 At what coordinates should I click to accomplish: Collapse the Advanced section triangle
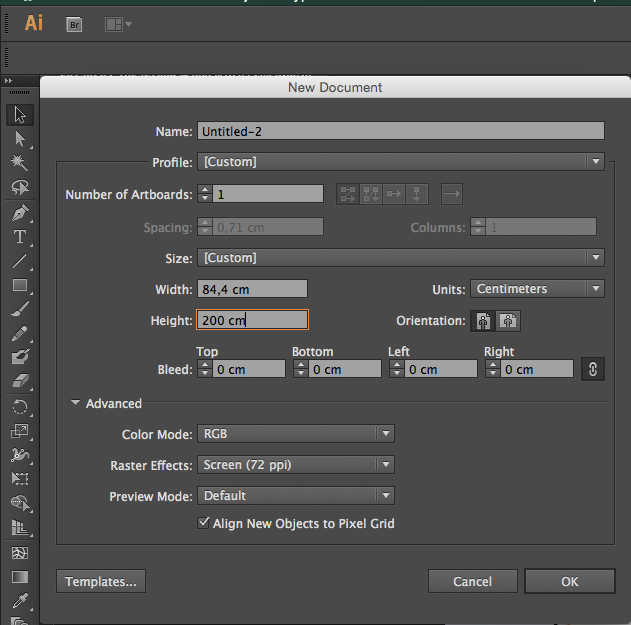click(x=75, y=402)
